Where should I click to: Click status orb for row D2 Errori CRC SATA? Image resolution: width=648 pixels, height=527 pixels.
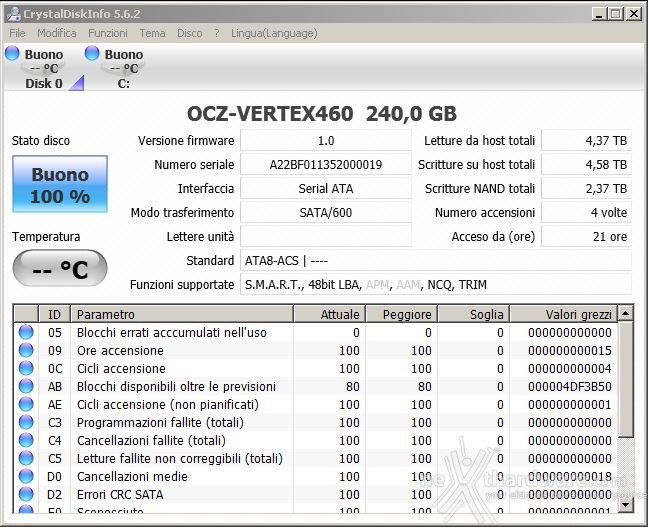[x=26, y=494]
